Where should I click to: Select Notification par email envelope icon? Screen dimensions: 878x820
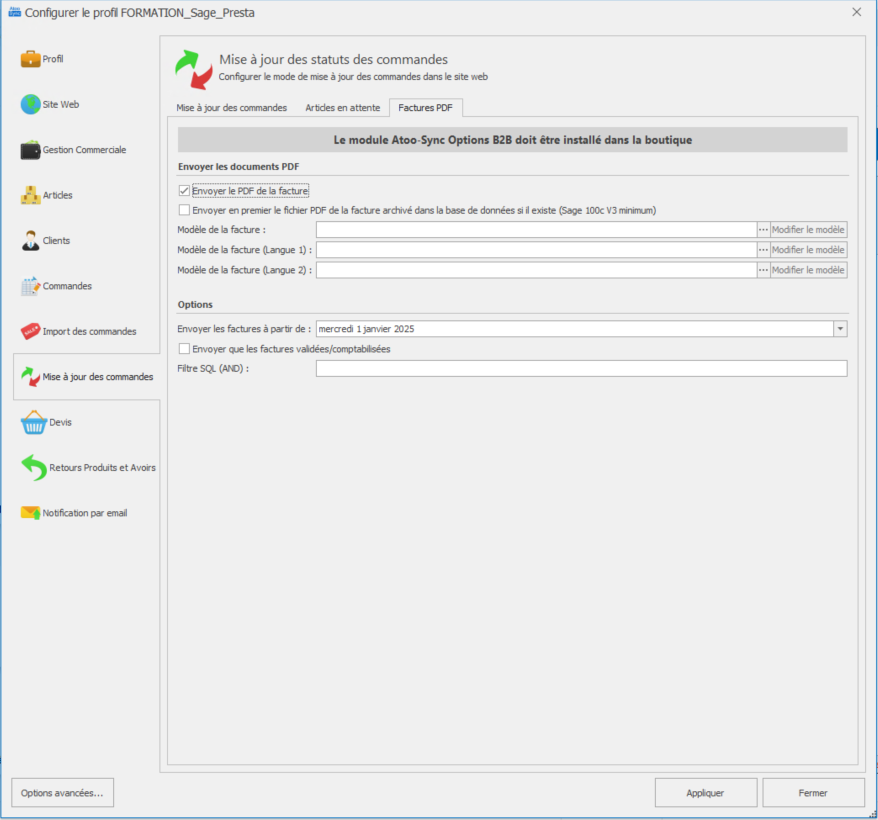[x=31, y=513]
